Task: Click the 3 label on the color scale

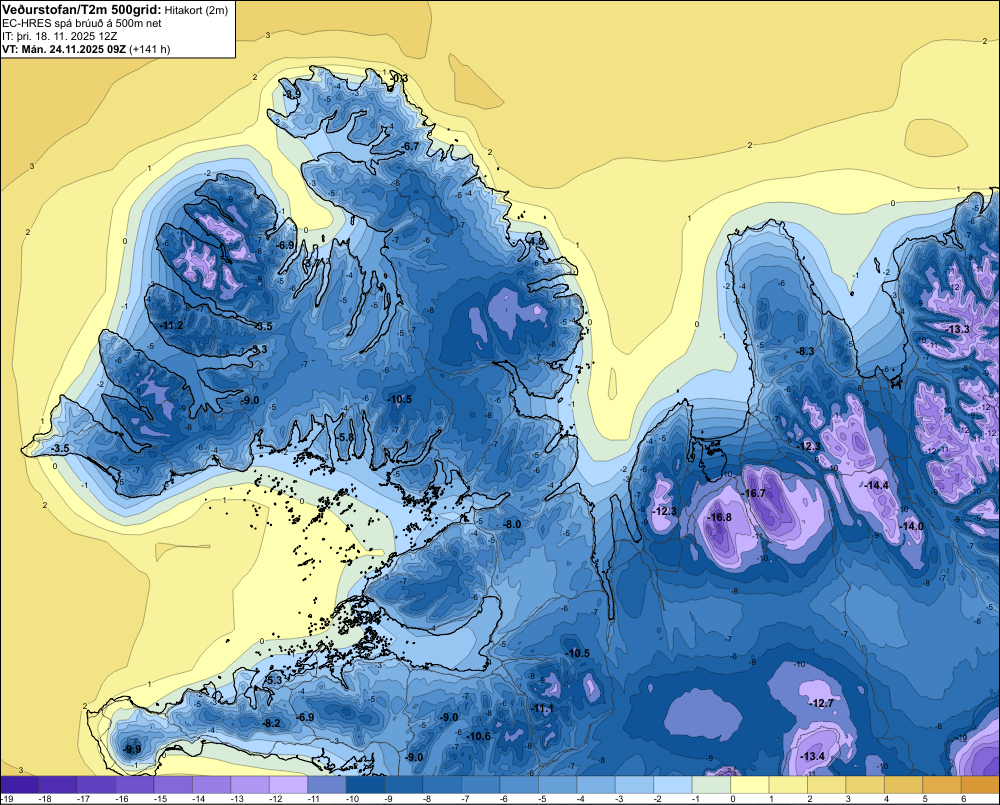Action: pos(848,799)
